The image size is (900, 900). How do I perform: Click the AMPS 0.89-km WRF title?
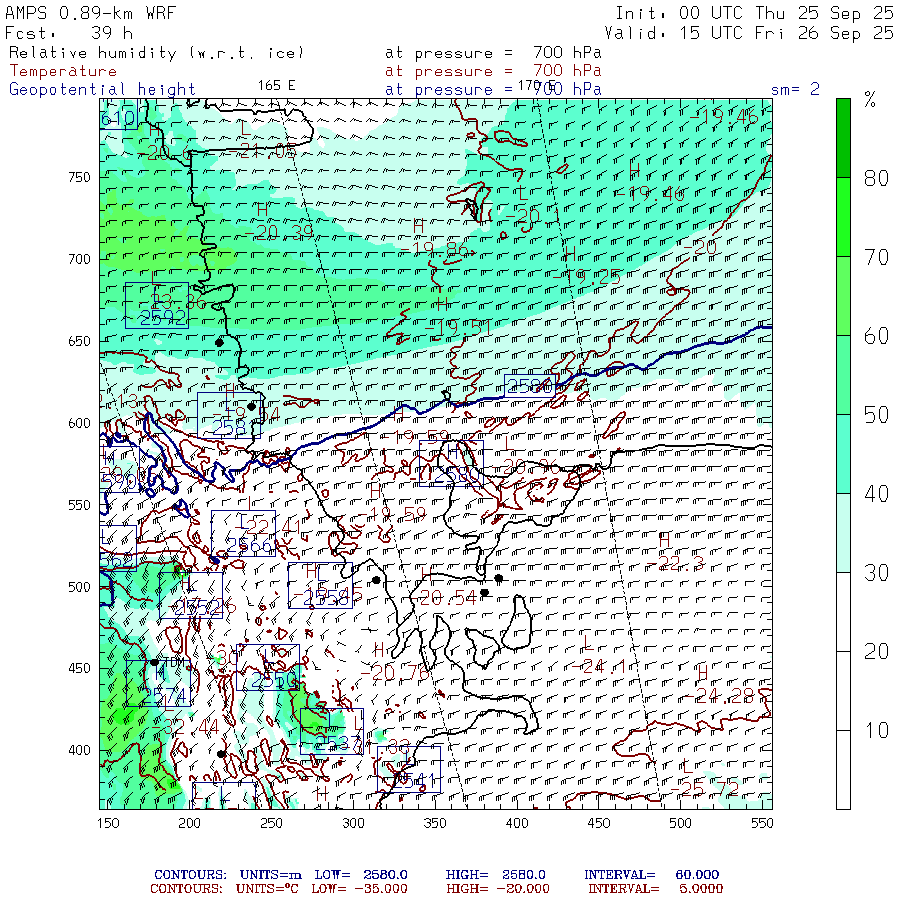coord(91,13)
